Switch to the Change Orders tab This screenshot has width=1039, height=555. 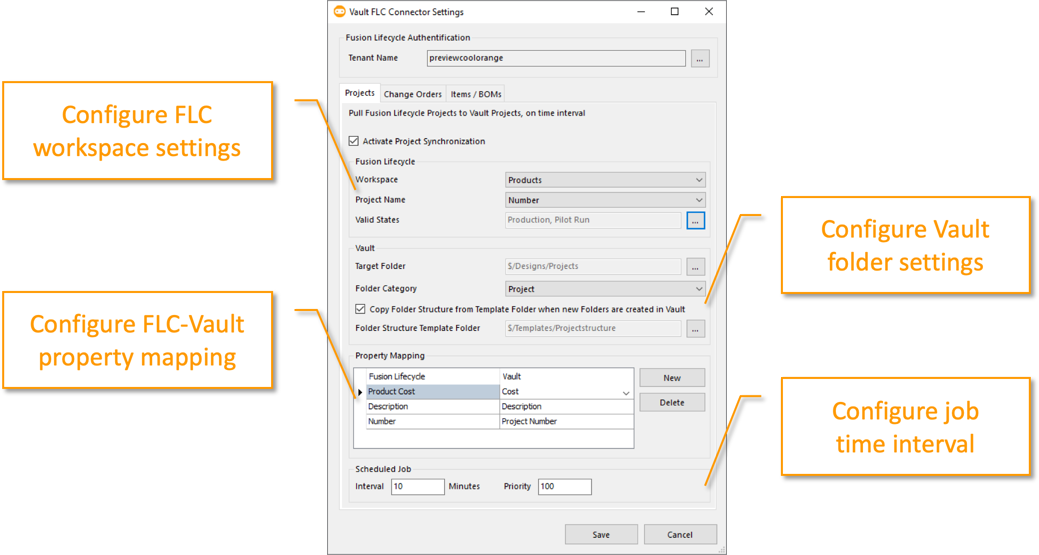coord(412,94)
